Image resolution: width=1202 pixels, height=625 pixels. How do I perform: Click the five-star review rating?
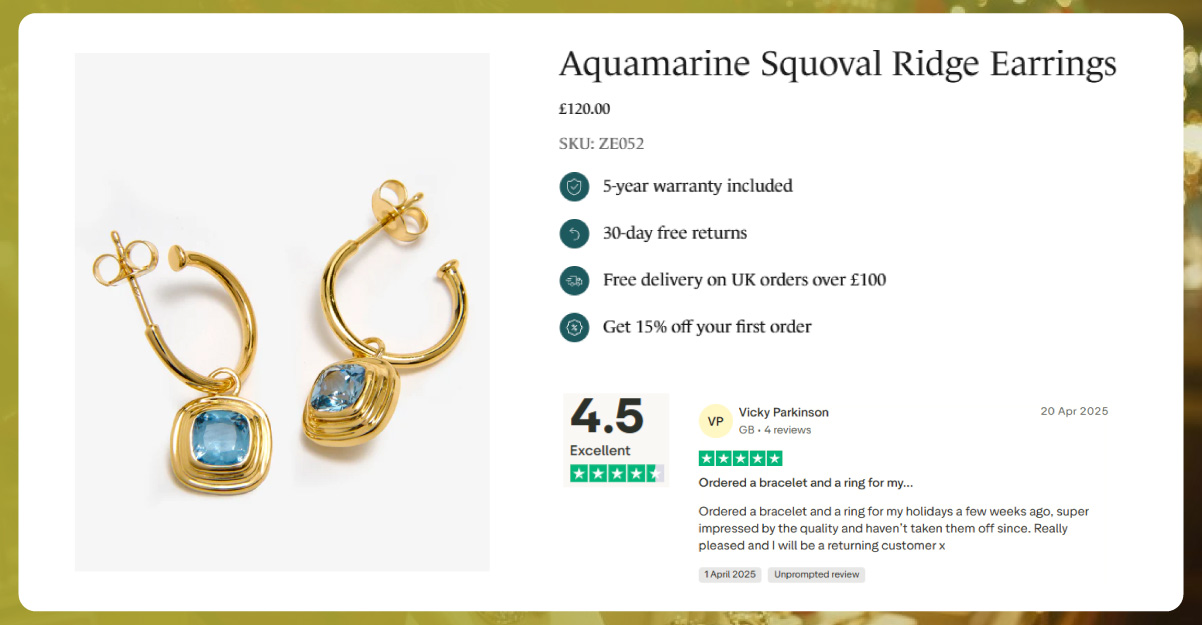tap(740, 458)
